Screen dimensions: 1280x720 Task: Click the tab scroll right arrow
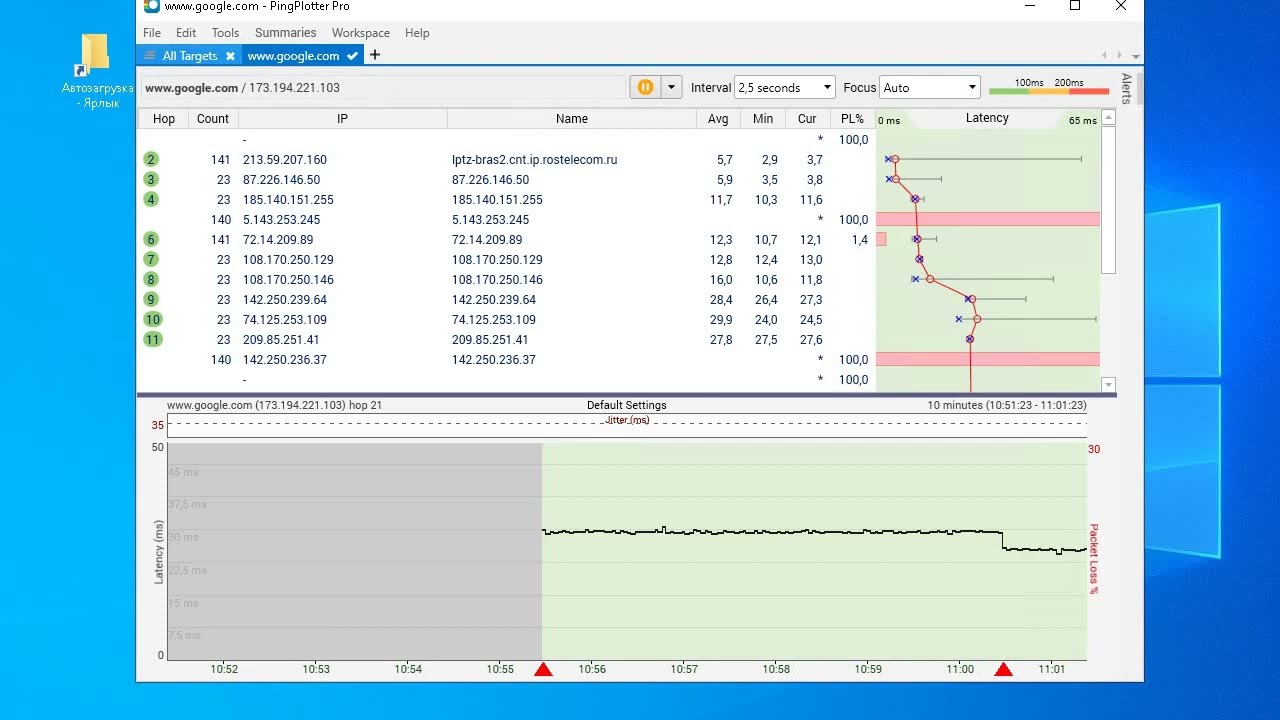(1120, 56)
